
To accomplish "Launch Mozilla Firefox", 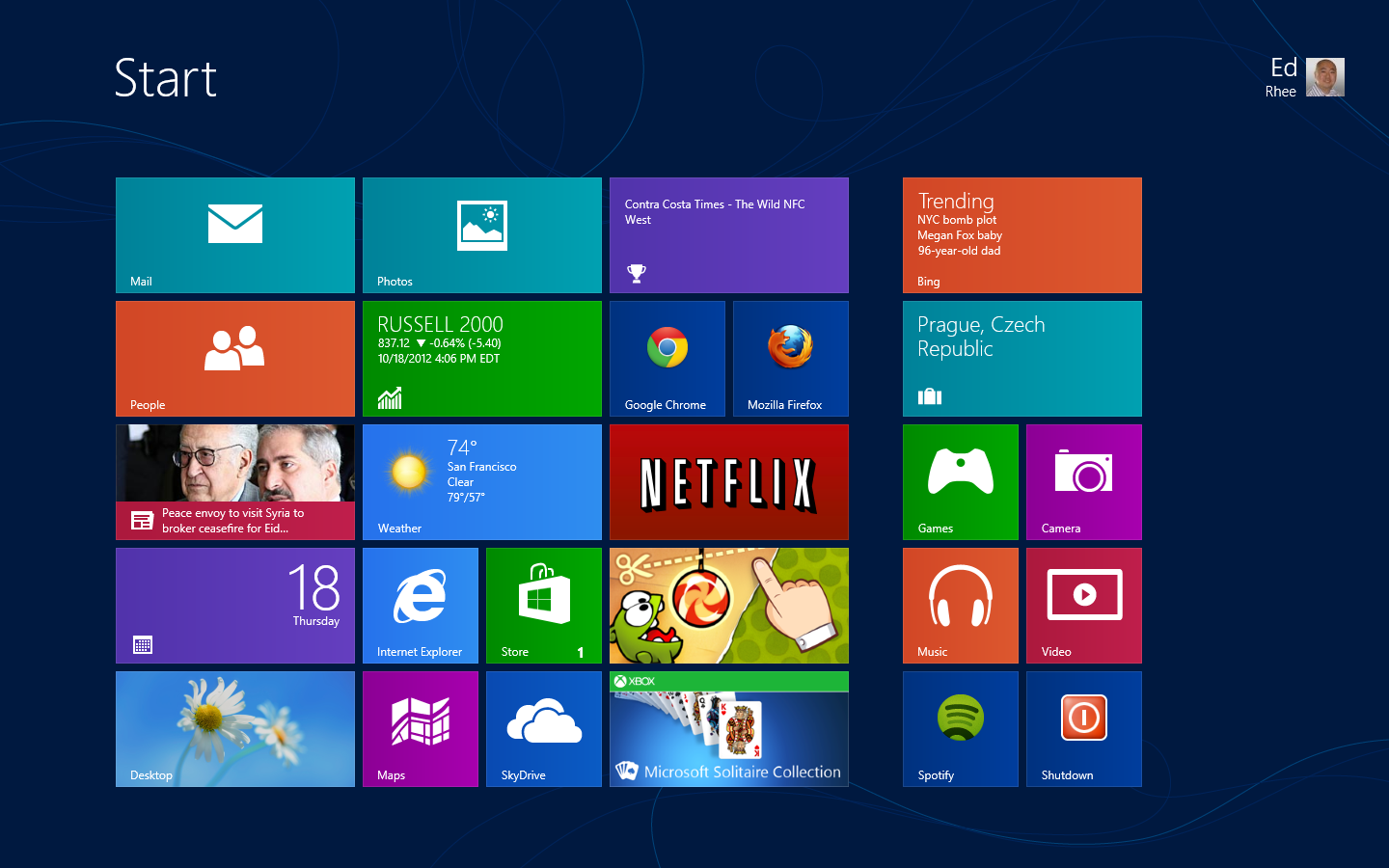I will (x=791, y=359).
